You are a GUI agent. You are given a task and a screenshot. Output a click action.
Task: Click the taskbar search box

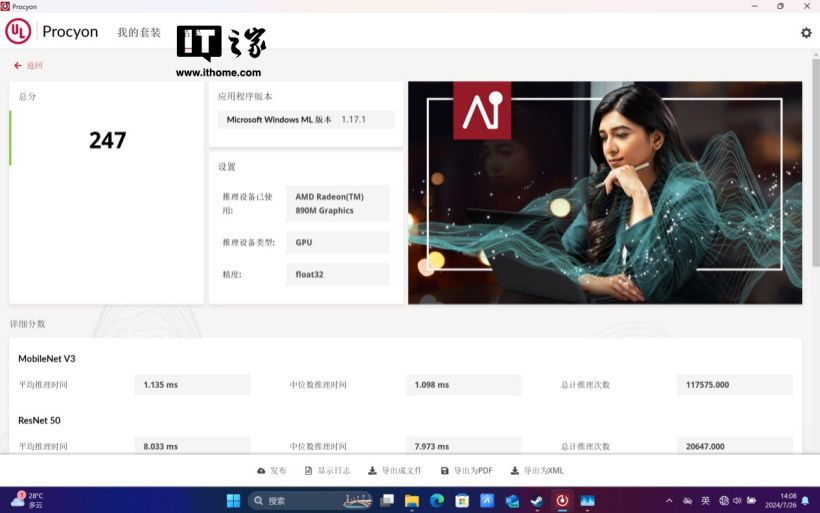click(x=300, y=500)
